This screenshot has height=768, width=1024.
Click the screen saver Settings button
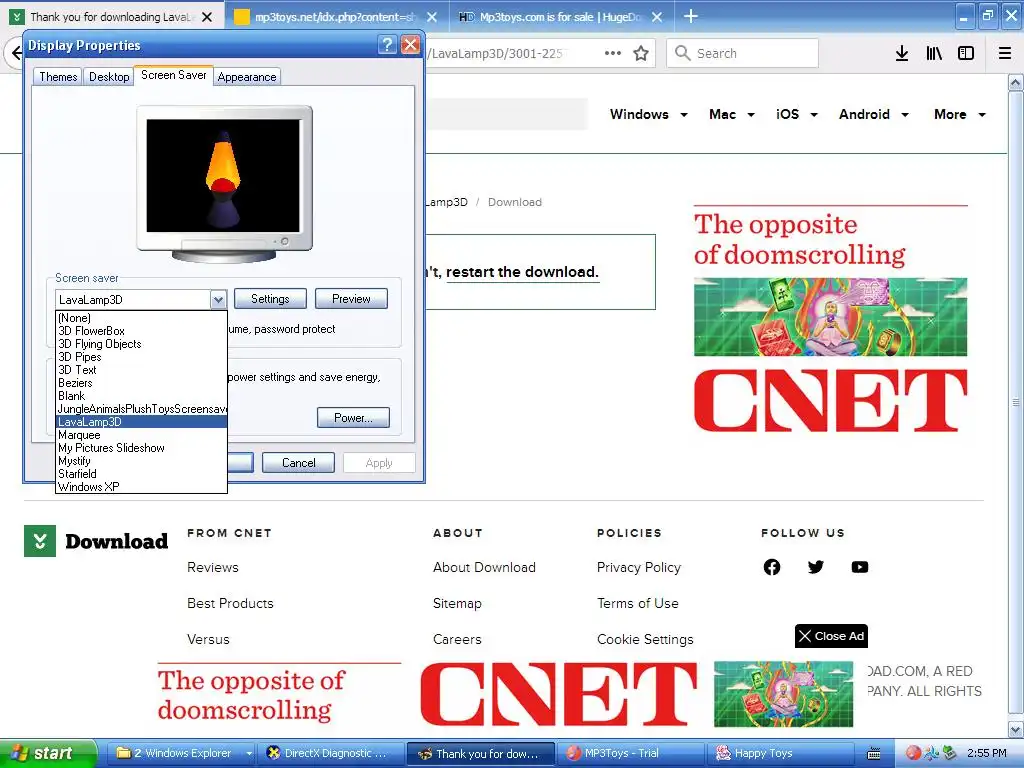tap(270, 299)
